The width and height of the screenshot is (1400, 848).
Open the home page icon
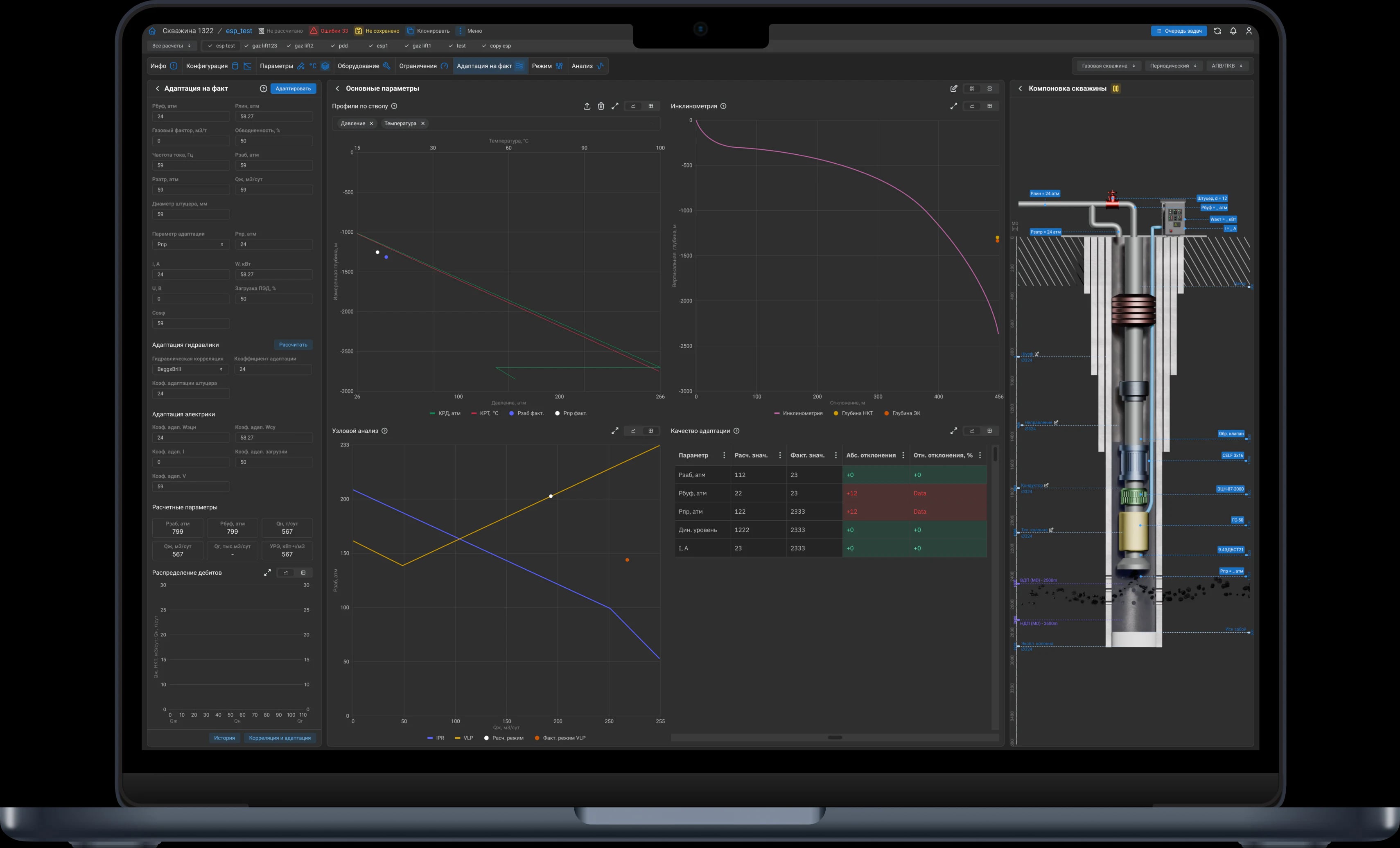point(152,31)
